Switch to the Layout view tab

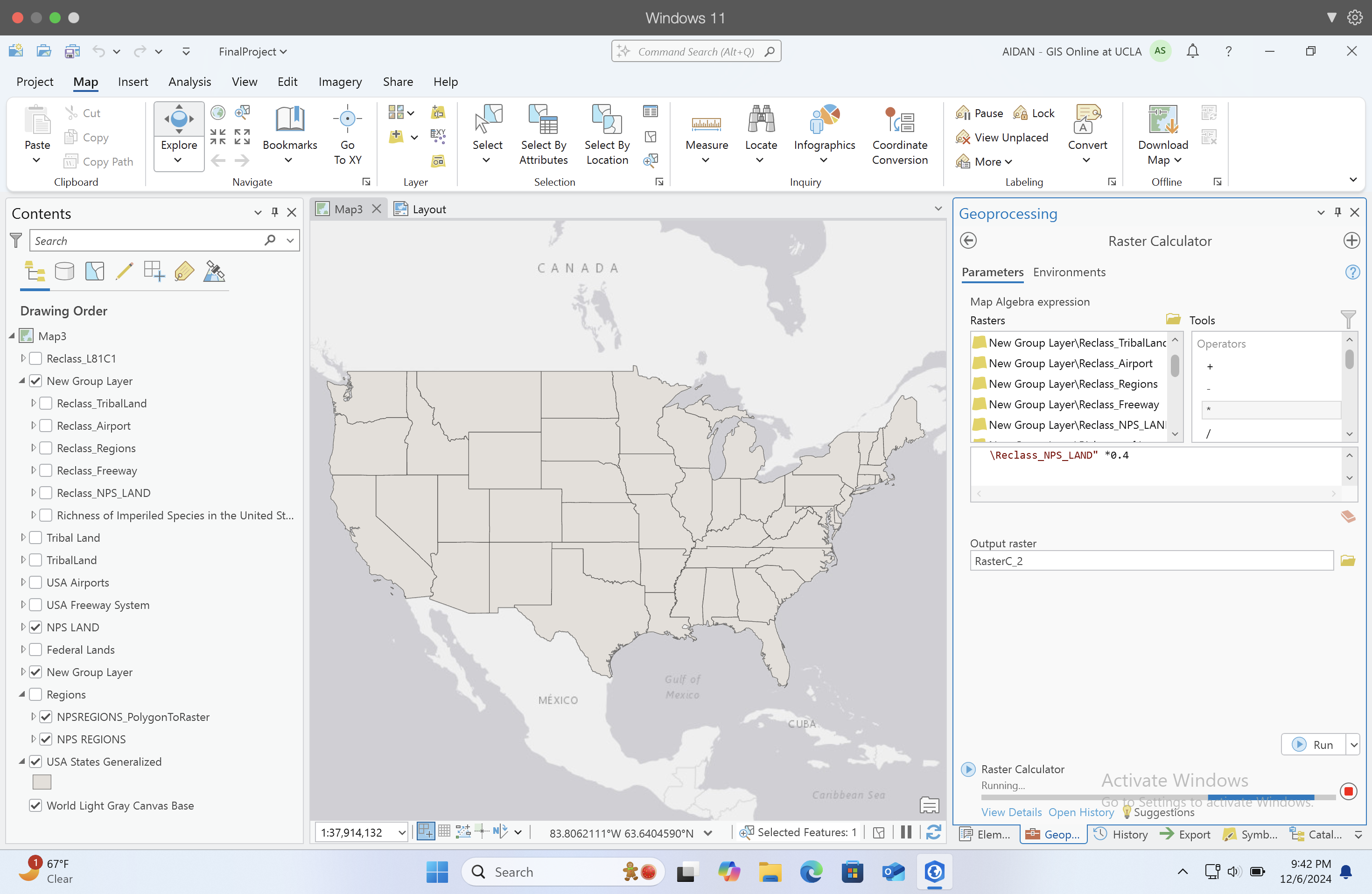click(x=421, y=209)
